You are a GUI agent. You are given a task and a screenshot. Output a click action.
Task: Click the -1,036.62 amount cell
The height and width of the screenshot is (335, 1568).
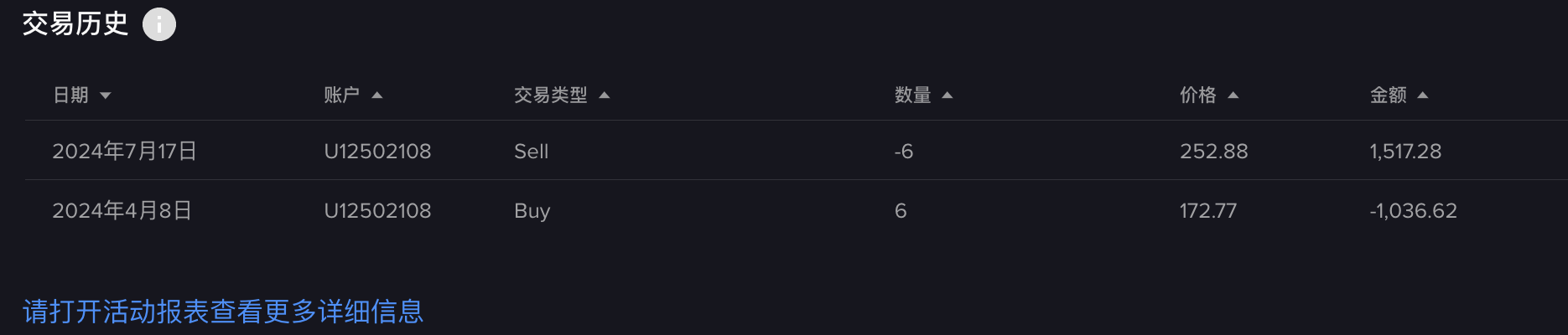1414,211
